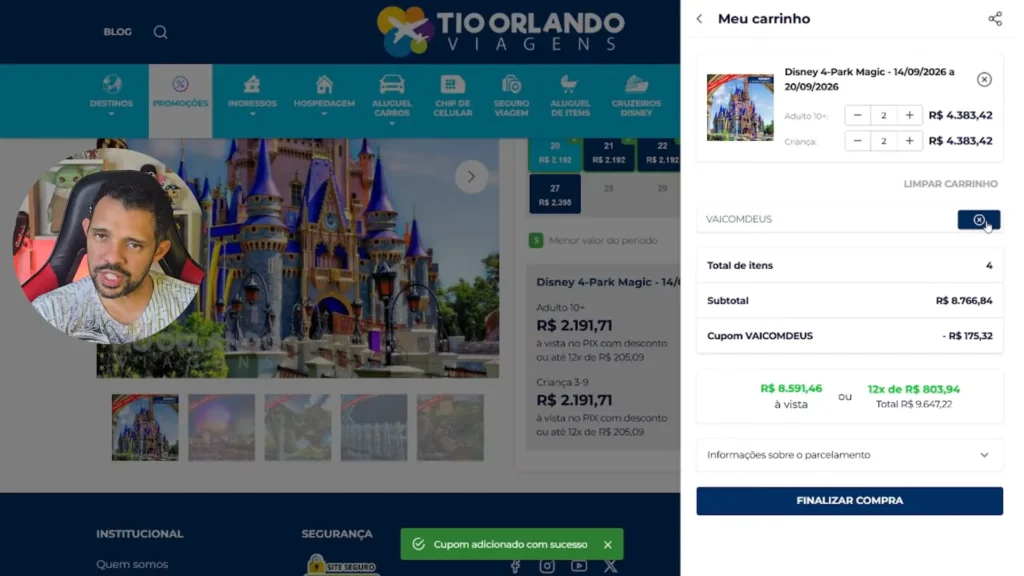
Task: Show next castle photo with arrow
Action: [471, 176]
